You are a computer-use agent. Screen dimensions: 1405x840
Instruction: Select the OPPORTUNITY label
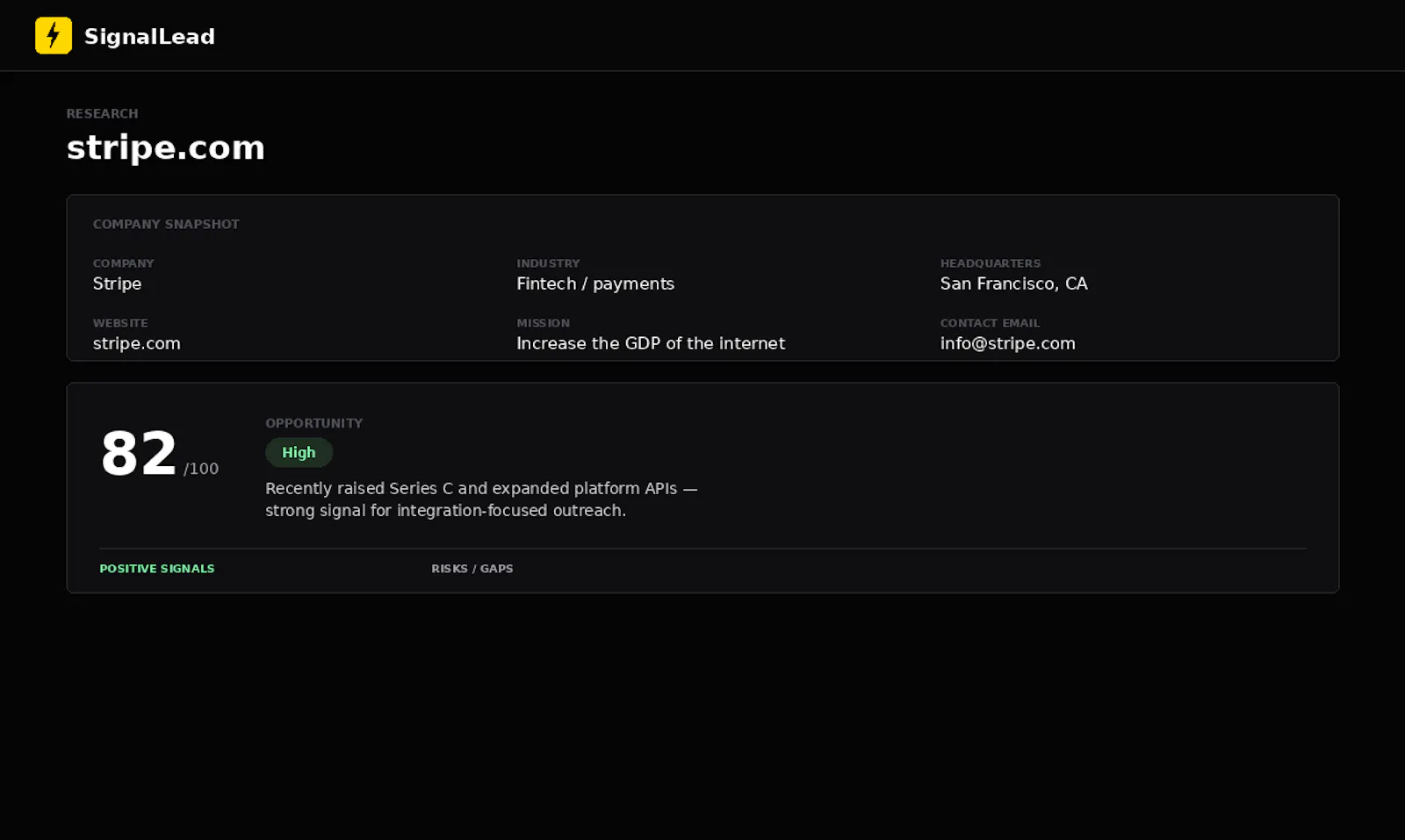[x=313, y=423]
